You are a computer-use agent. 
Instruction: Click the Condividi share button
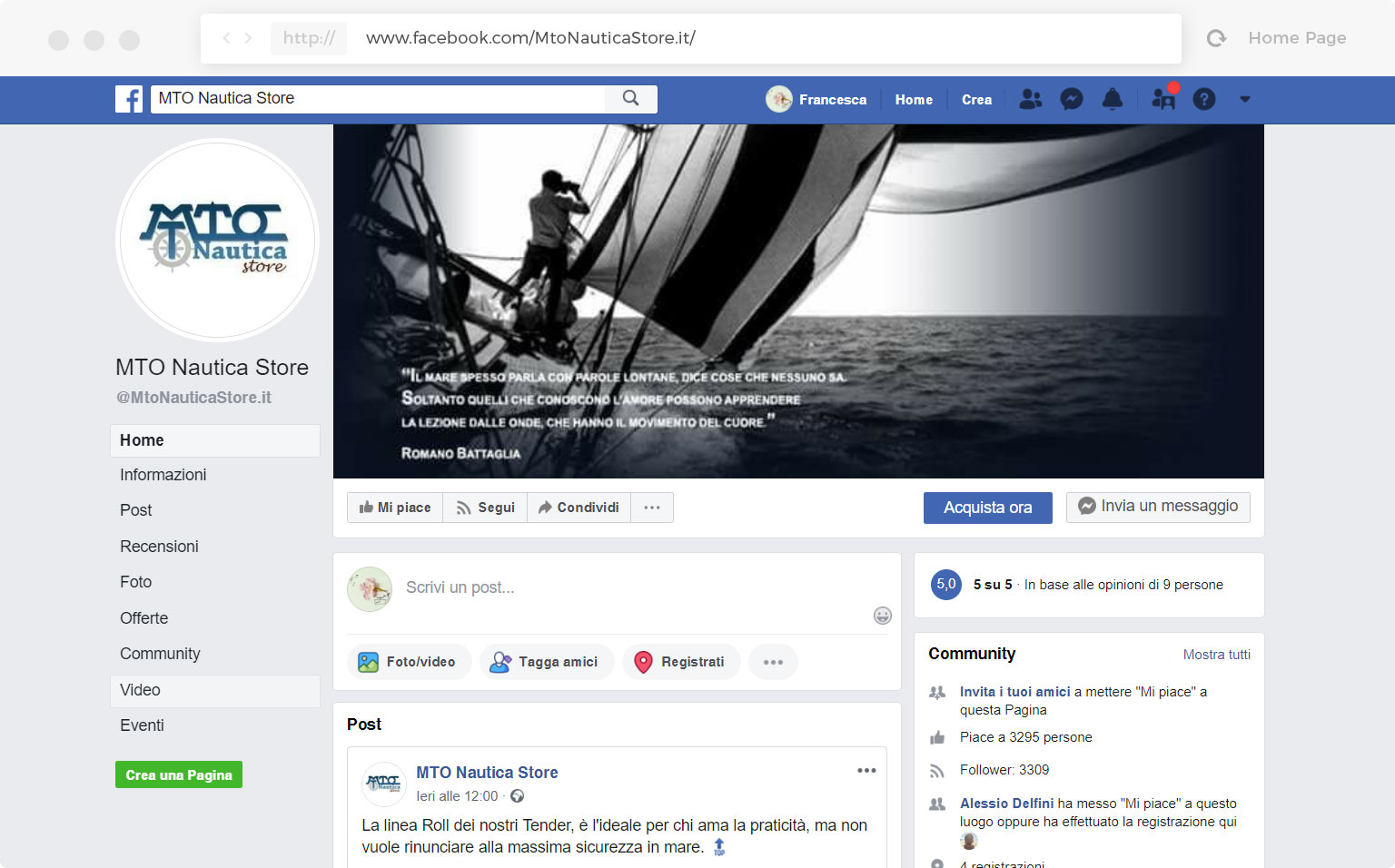(579, 508)
